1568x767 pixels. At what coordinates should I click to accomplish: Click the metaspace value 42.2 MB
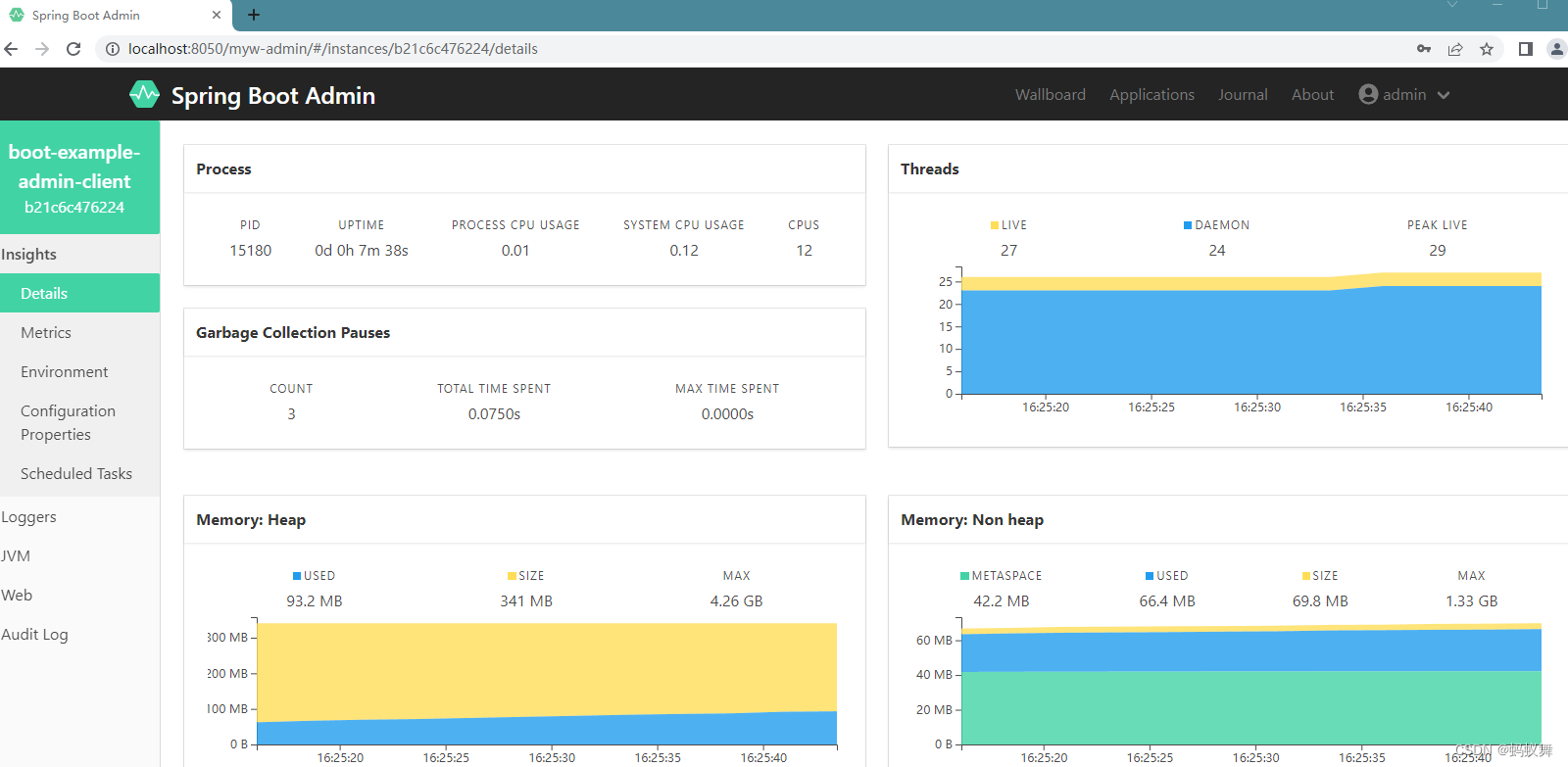coord(1002,601)
